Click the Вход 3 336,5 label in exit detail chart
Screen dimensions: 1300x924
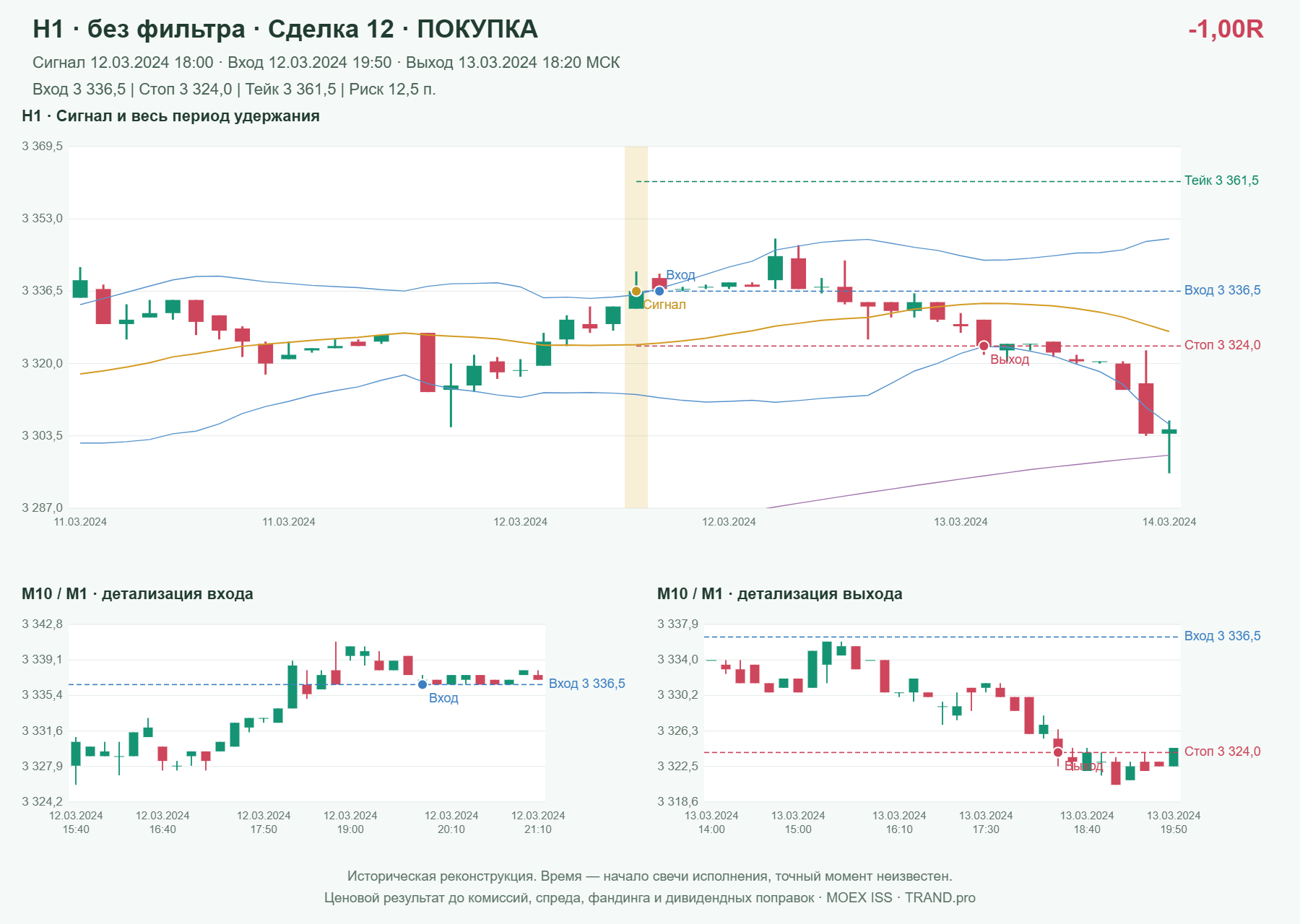coord(1222,636)
